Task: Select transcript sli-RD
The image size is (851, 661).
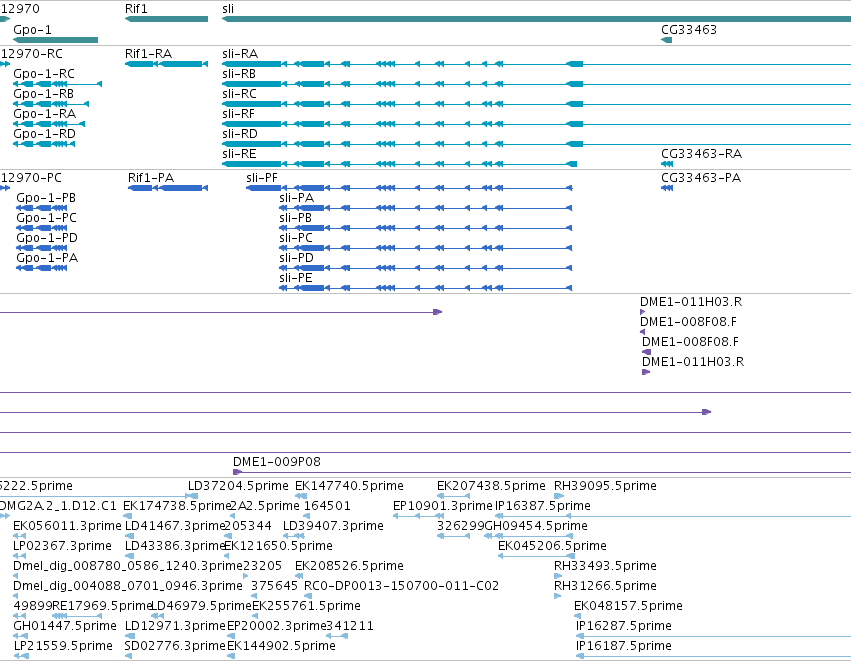Action: click(x=240, y=134)
